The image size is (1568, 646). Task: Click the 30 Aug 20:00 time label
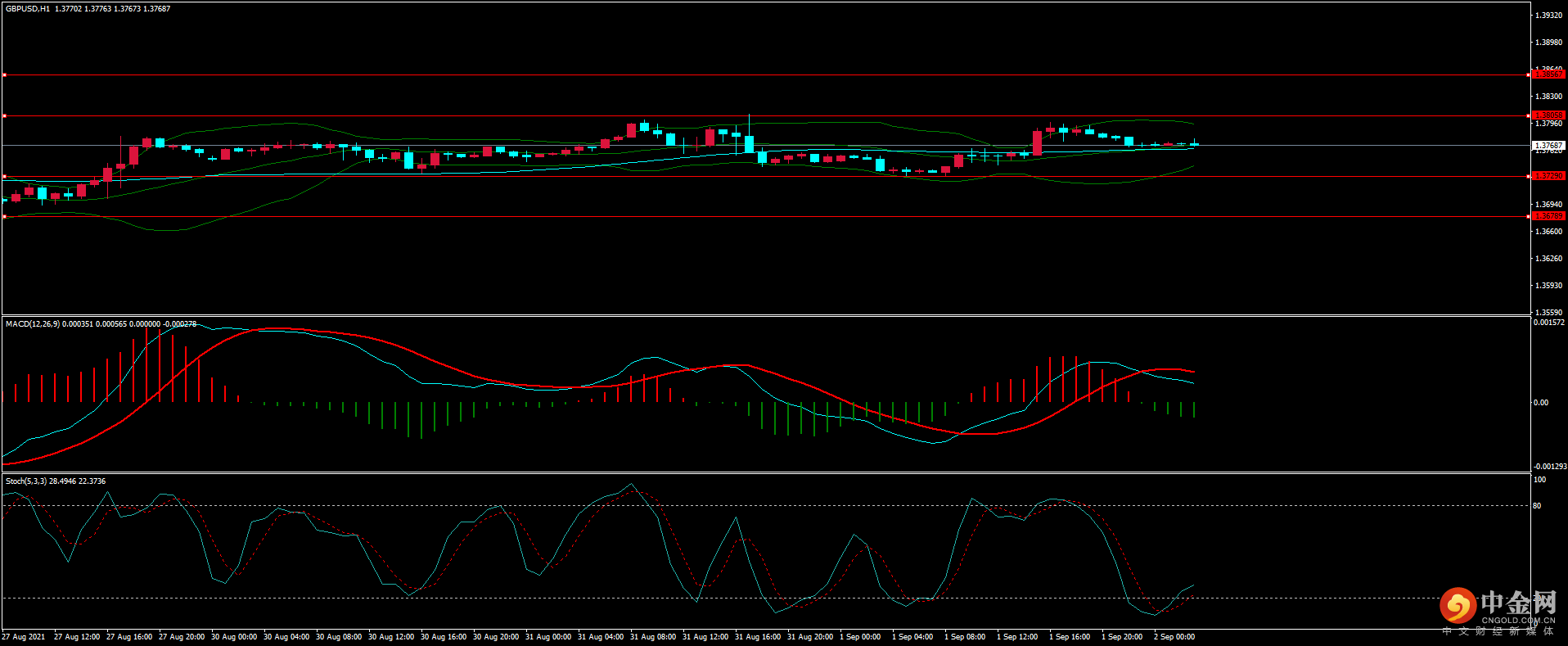[x=496, y=637]
